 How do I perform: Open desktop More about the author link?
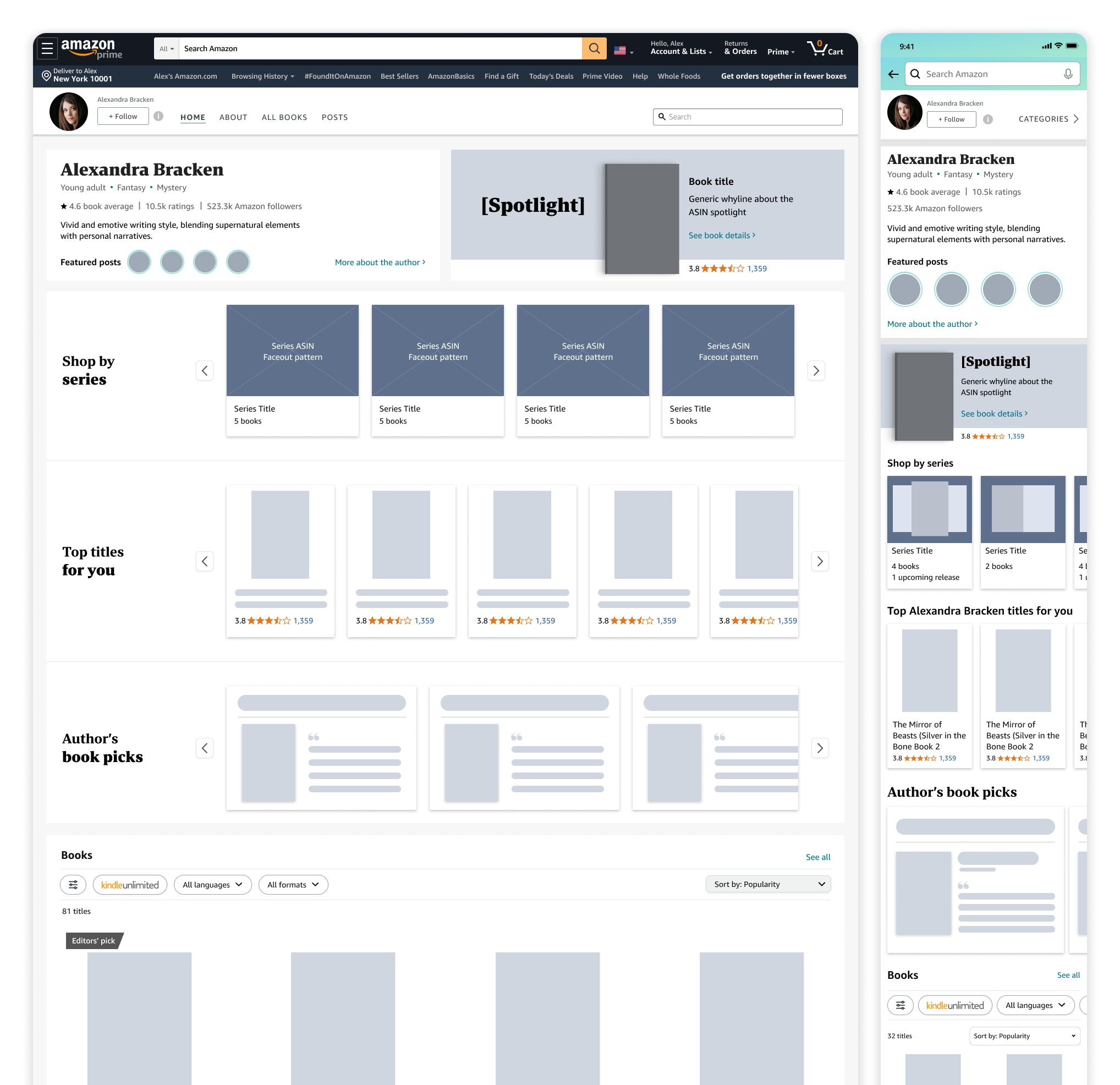(x=380, y=262)
